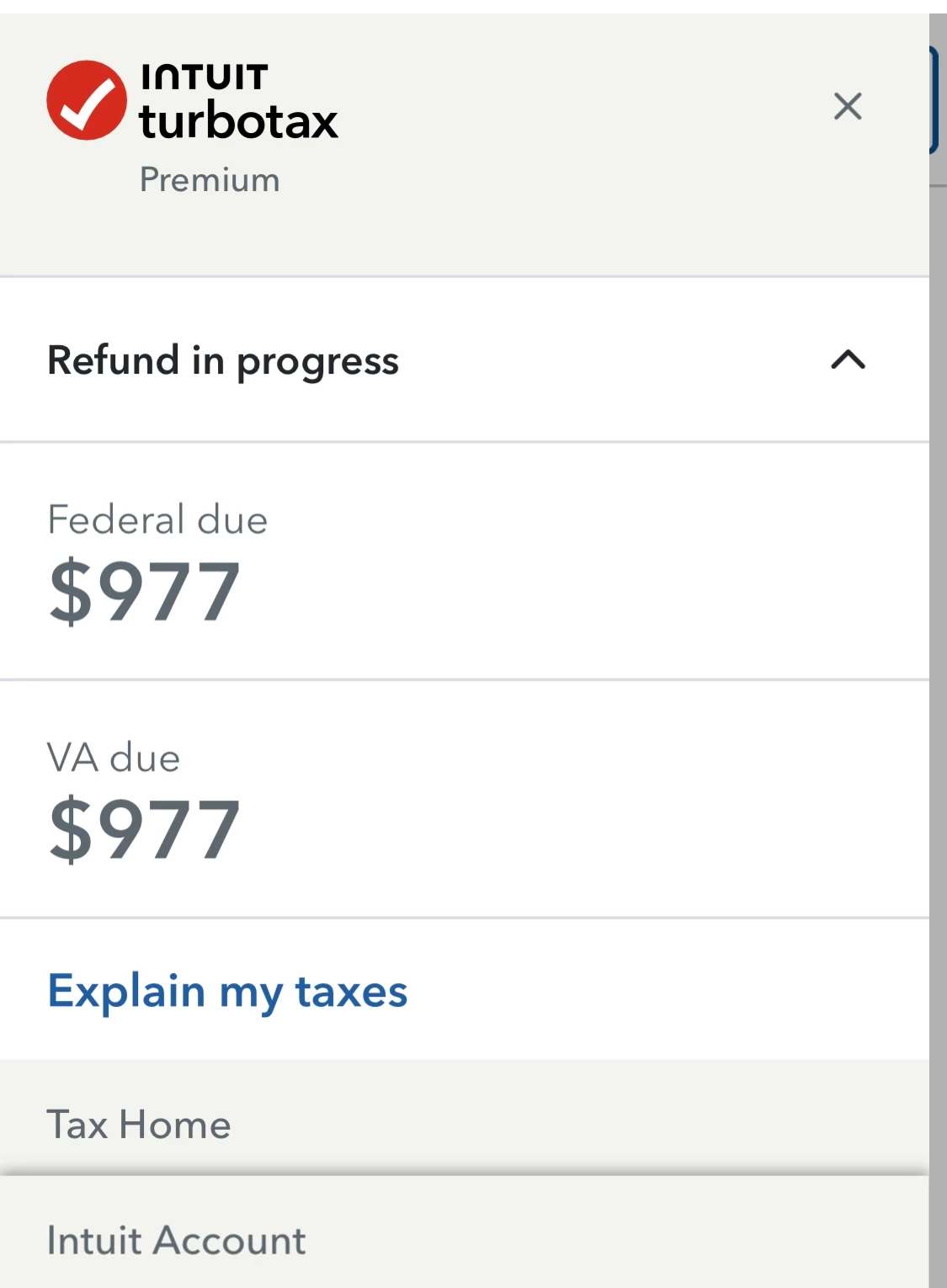Click the "turbotax" wordmark text
The height and width of the screenshot is (1288, 947).
point(238,122)
